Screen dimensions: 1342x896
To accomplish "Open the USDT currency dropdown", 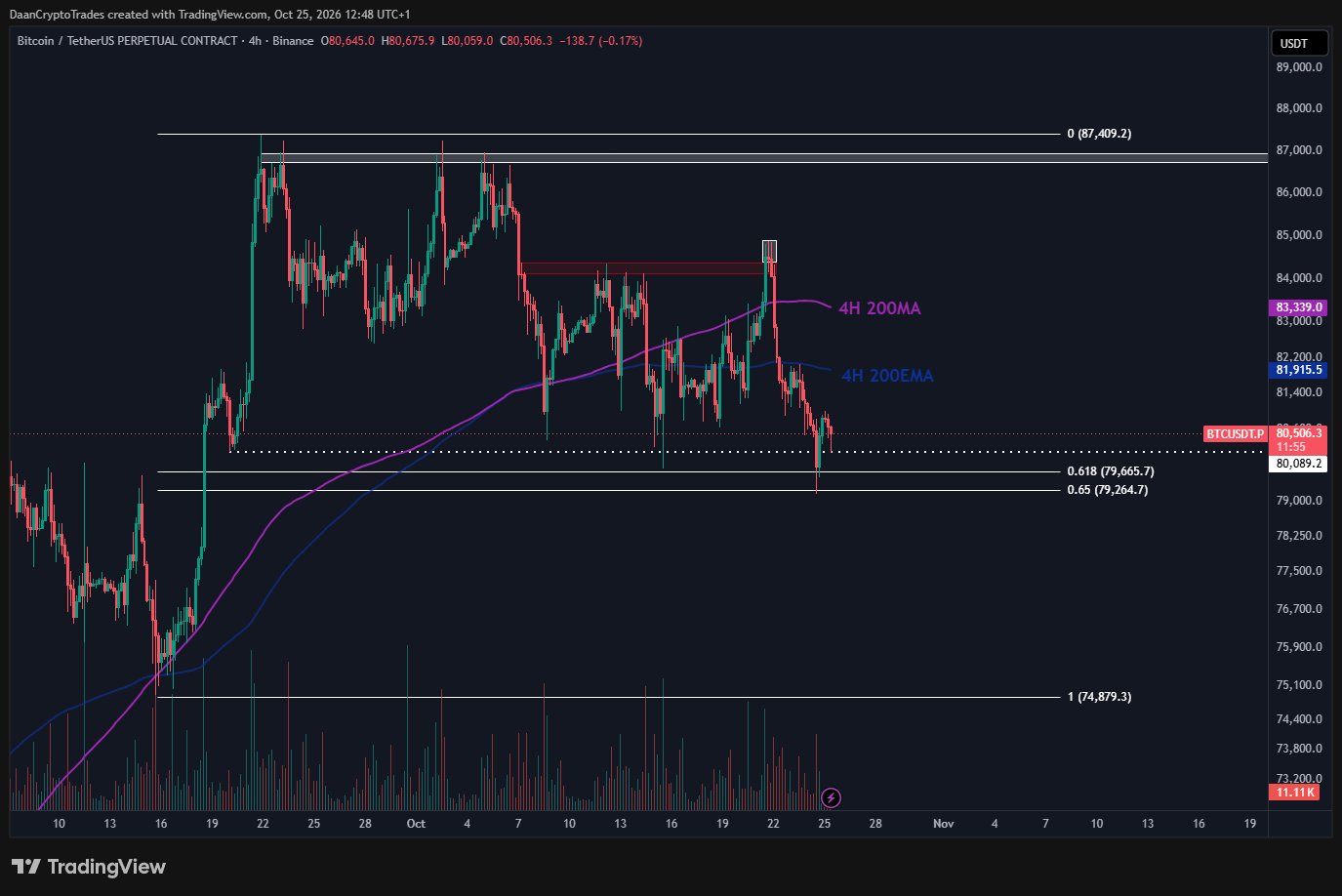I will pos(1300,44).
